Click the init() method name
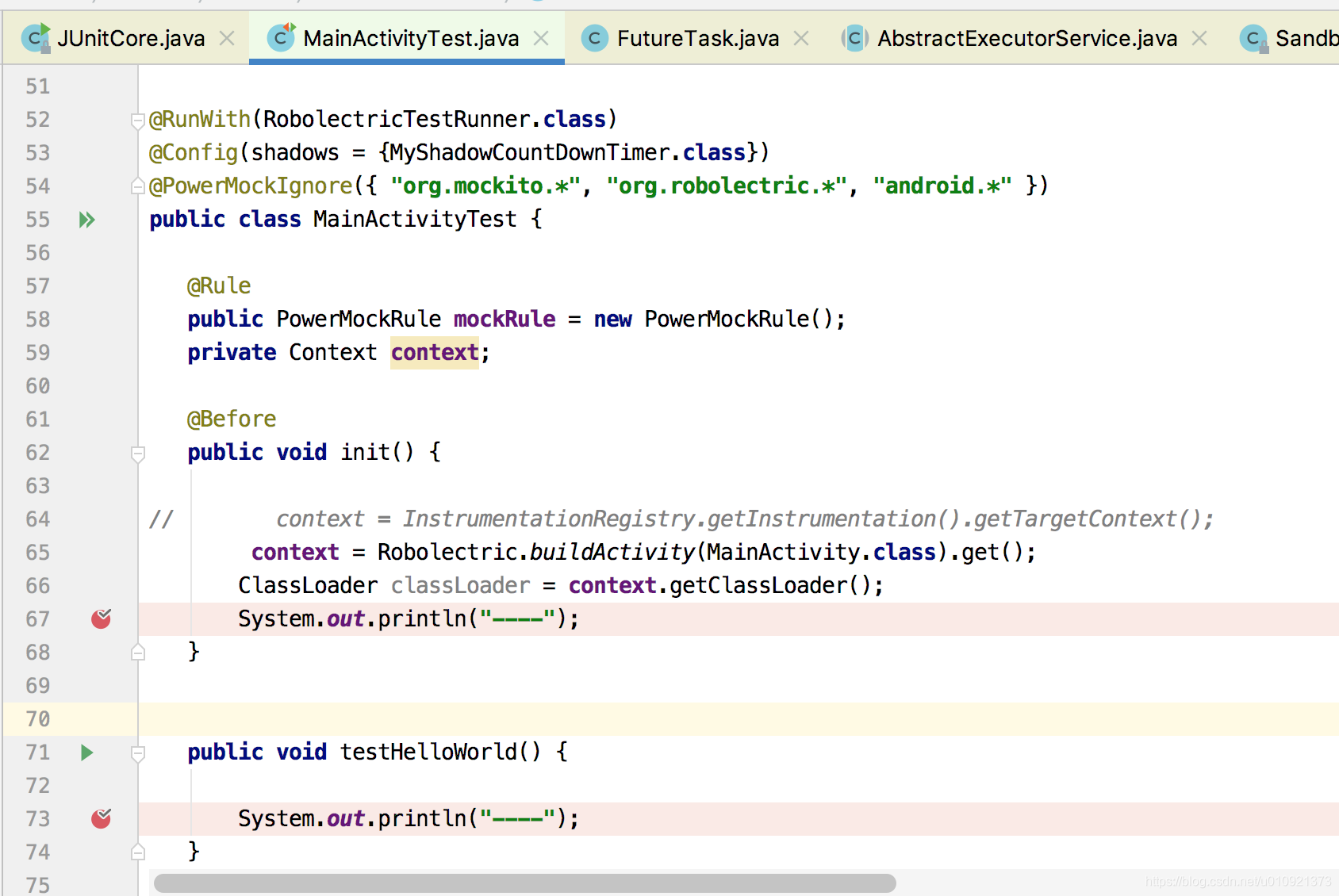Viewport: 1339px width, 896px height. point(365,452)
